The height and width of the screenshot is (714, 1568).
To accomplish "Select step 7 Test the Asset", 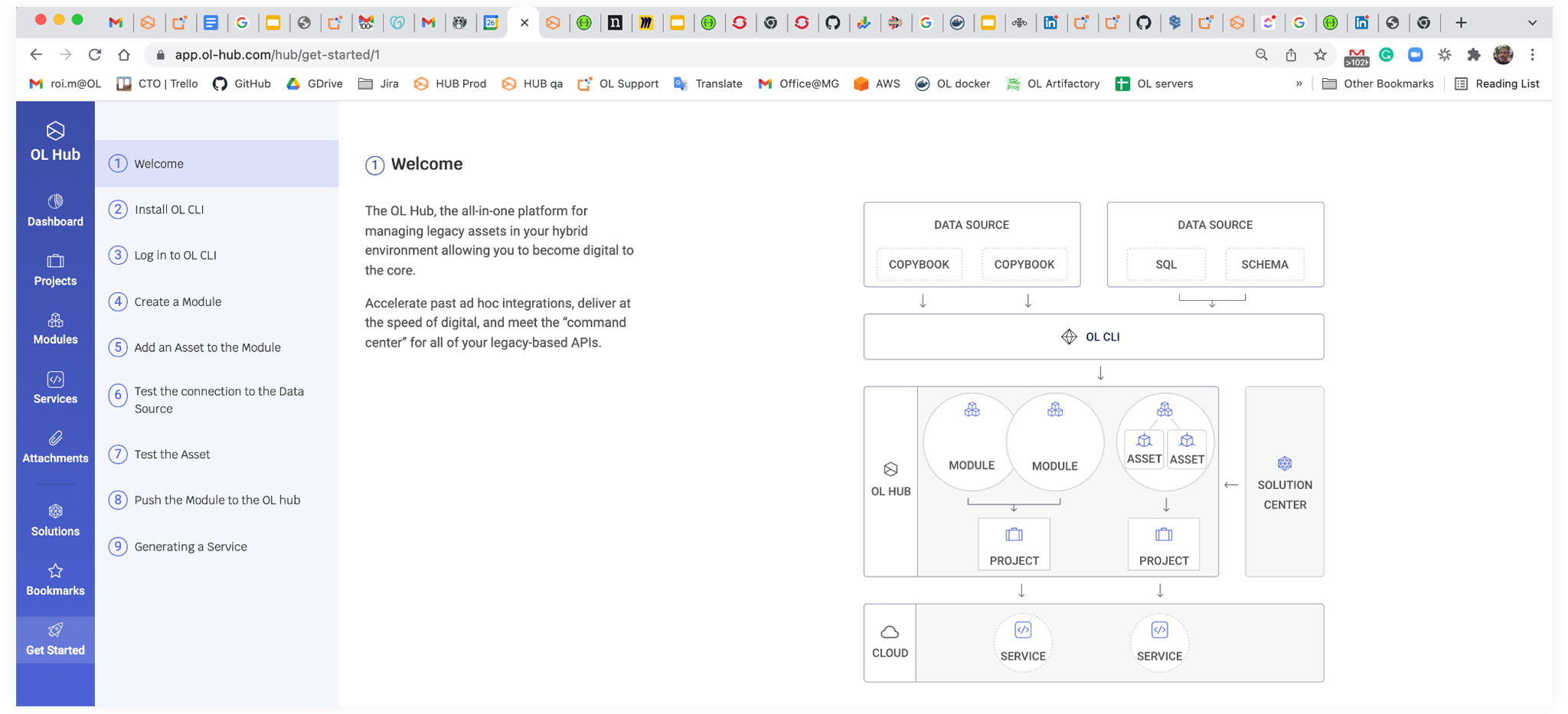I will pyautogui.click(x=217, y=455).
